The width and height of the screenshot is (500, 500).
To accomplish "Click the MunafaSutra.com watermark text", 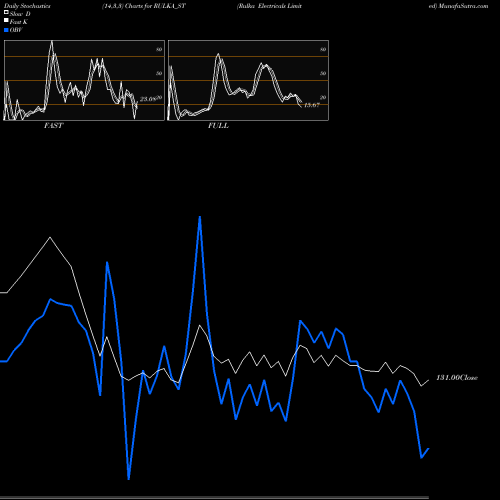I will click(x=463, y=6).
